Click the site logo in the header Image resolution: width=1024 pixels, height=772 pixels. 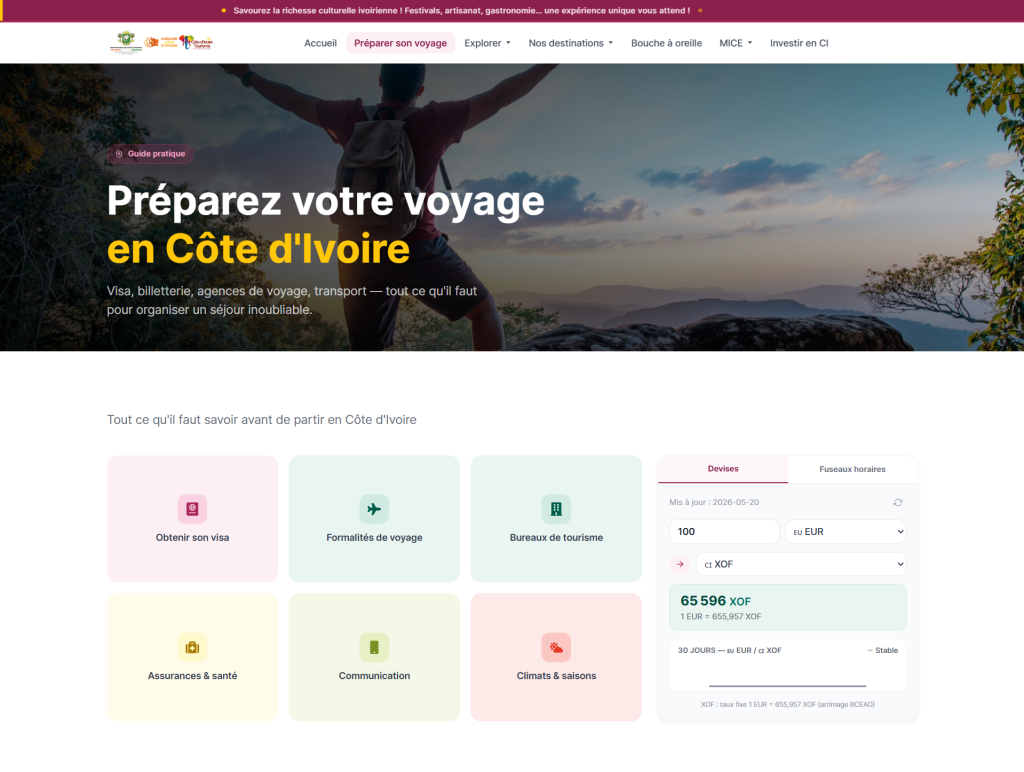point(162,42)
